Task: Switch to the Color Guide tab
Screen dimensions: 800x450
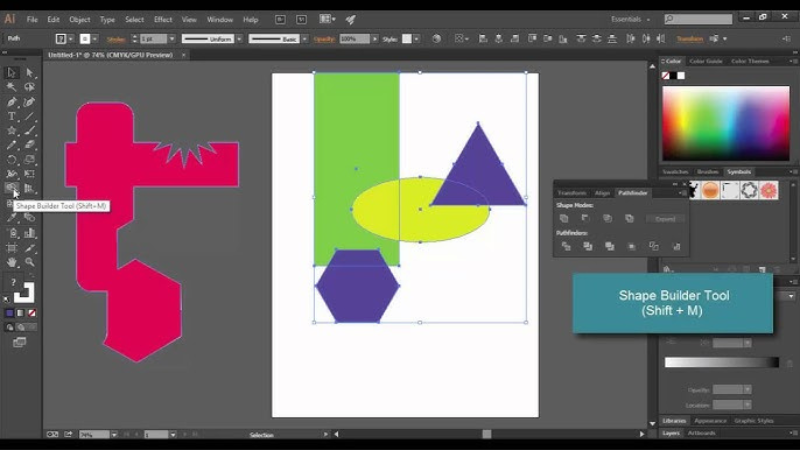Action: coord(706,61)
